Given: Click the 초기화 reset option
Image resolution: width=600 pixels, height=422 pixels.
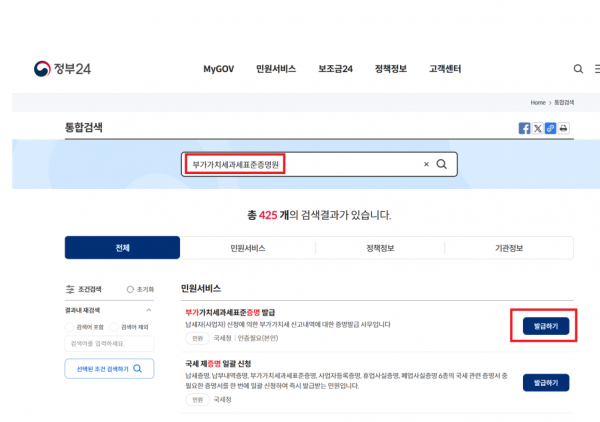Looking at the screenshot, I should click(x=131, y=289).
